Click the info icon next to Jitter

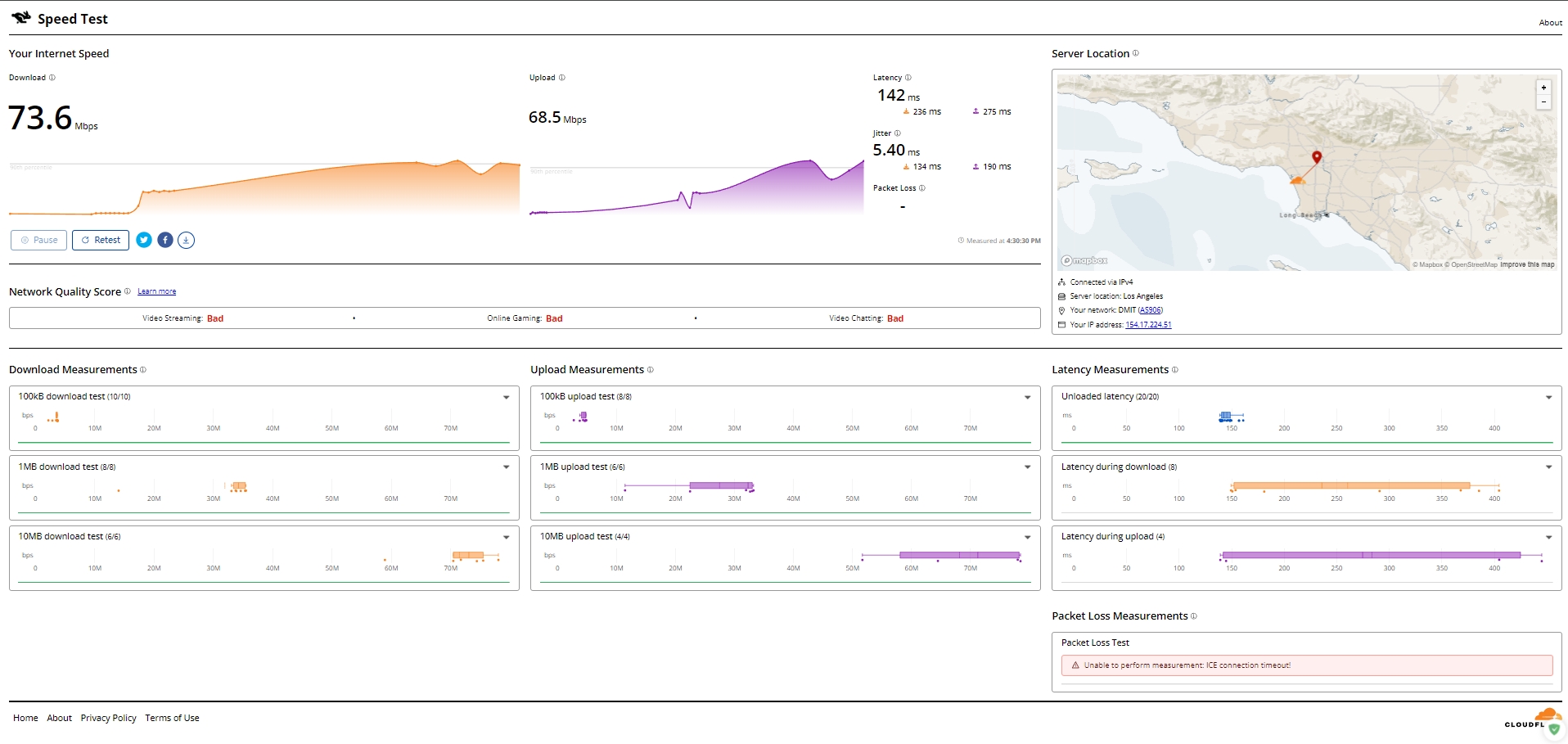(897, 133)
